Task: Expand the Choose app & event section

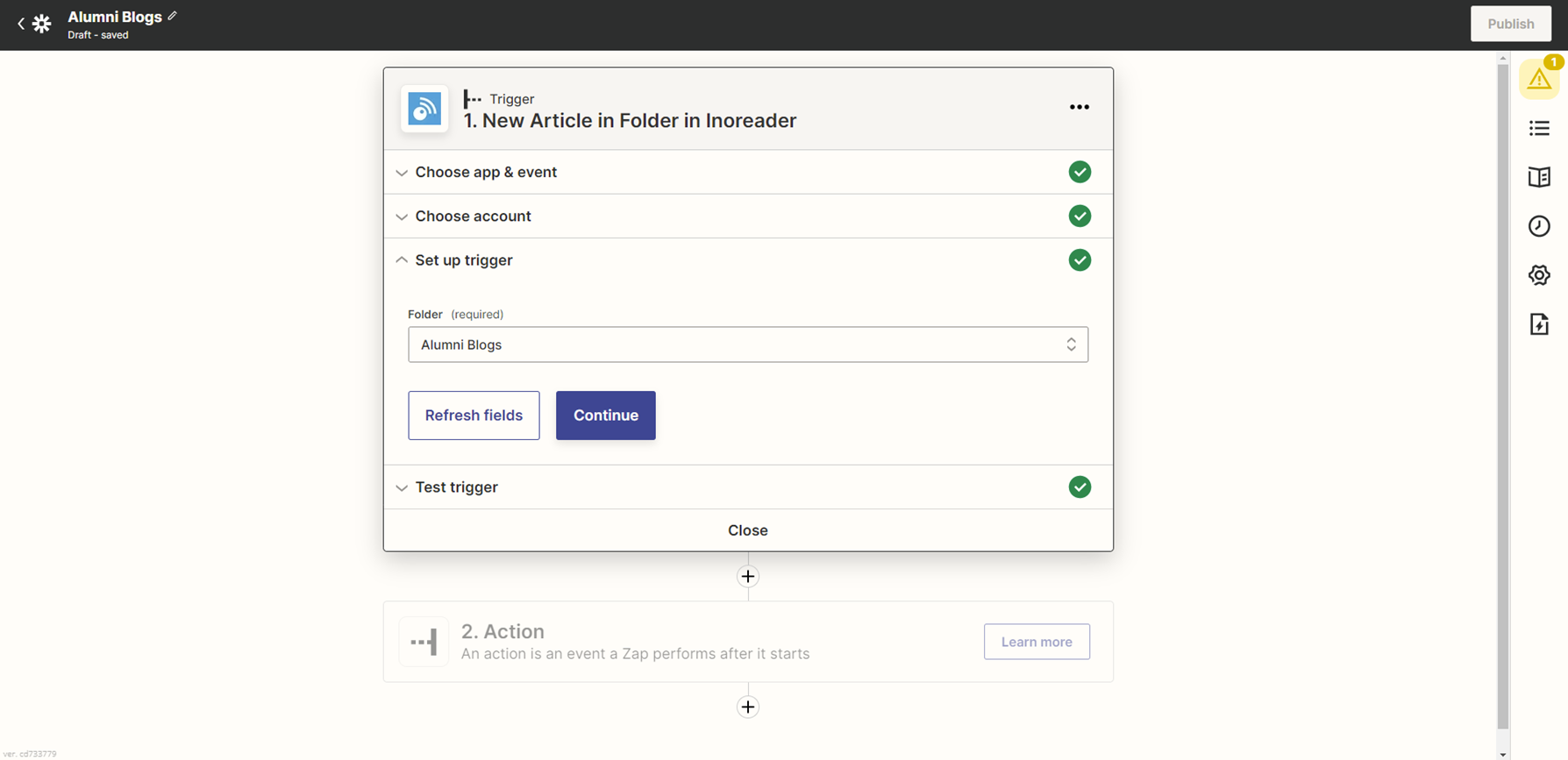Action: coord(748,172)
